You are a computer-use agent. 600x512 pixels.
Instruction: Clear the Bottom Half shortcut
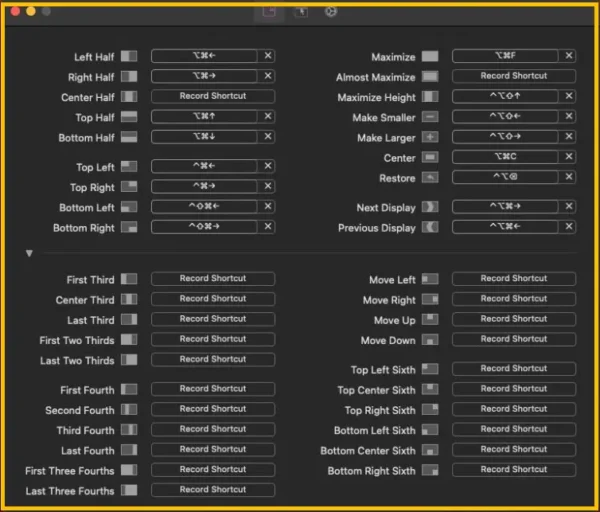268,136
